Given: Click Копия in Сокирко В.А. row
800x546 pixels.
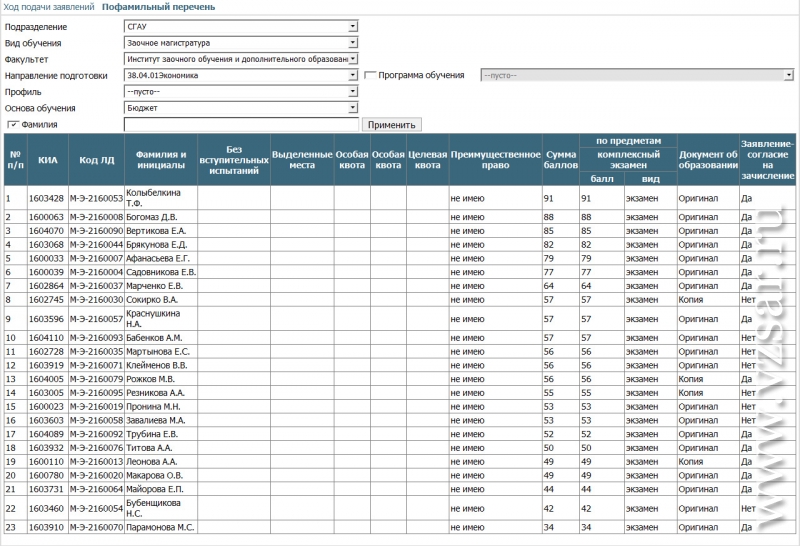Looking at the screenshot, I should pyautogui.click(x=691, y=300).
